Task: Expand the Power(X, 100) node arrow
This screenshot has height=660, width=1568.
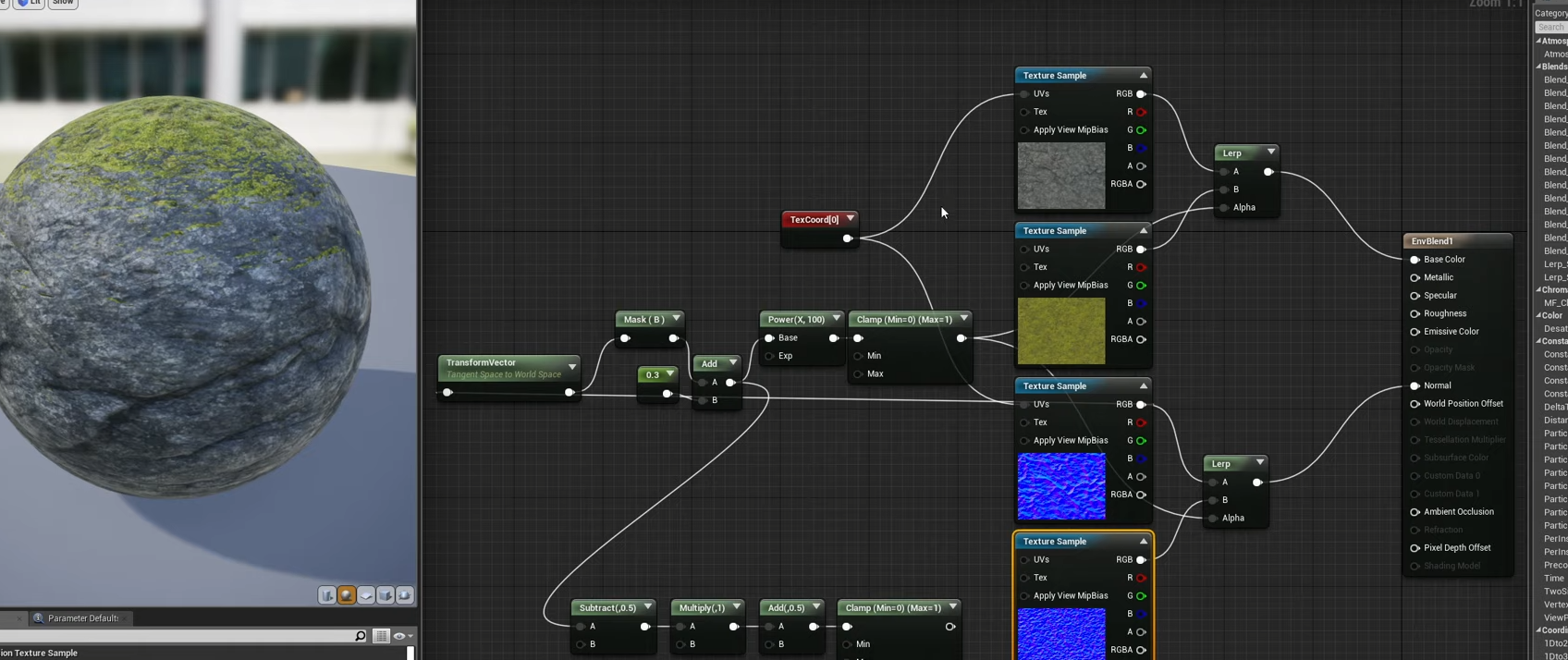Action: click(x=836, y=319)
